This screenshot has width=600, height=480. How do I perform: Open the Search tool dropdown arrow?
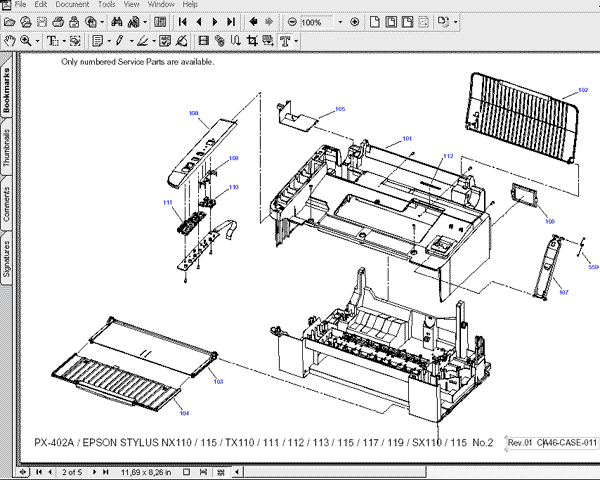point(145,22)
